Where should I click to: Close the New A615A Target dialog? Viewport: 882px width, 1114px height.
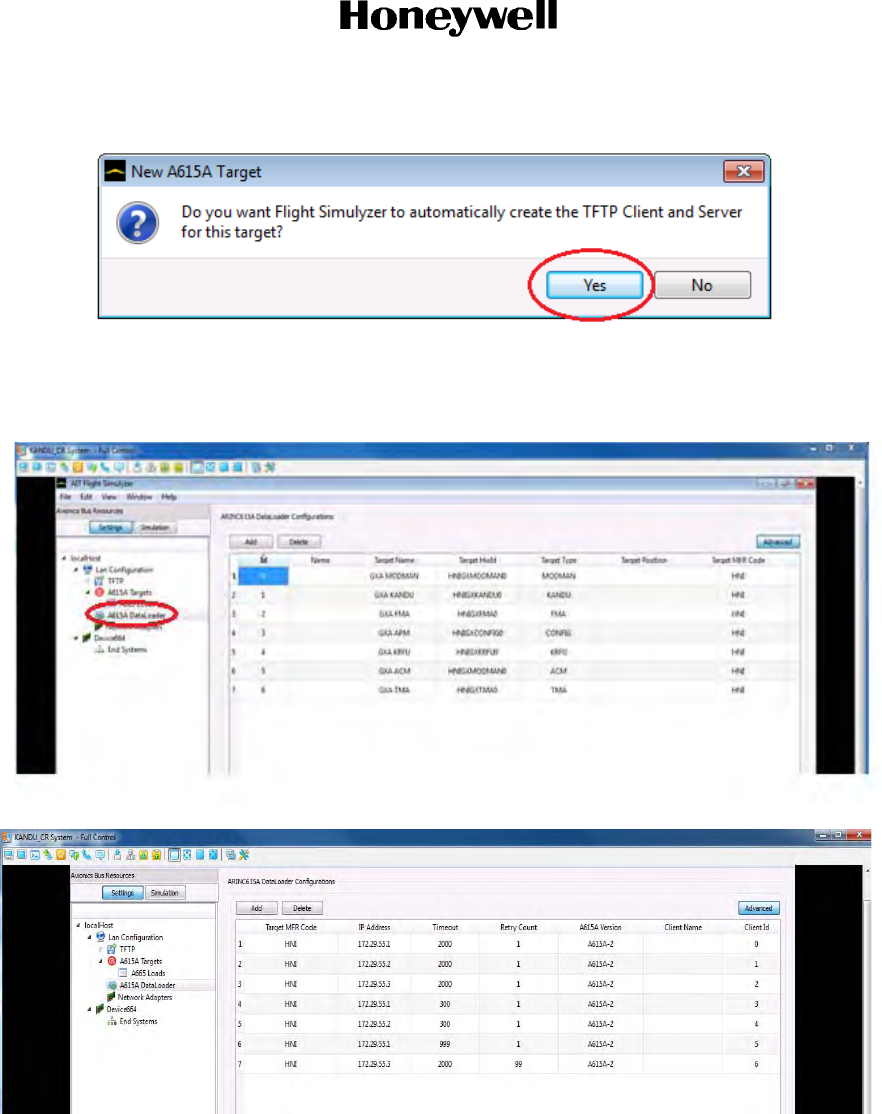743,171
